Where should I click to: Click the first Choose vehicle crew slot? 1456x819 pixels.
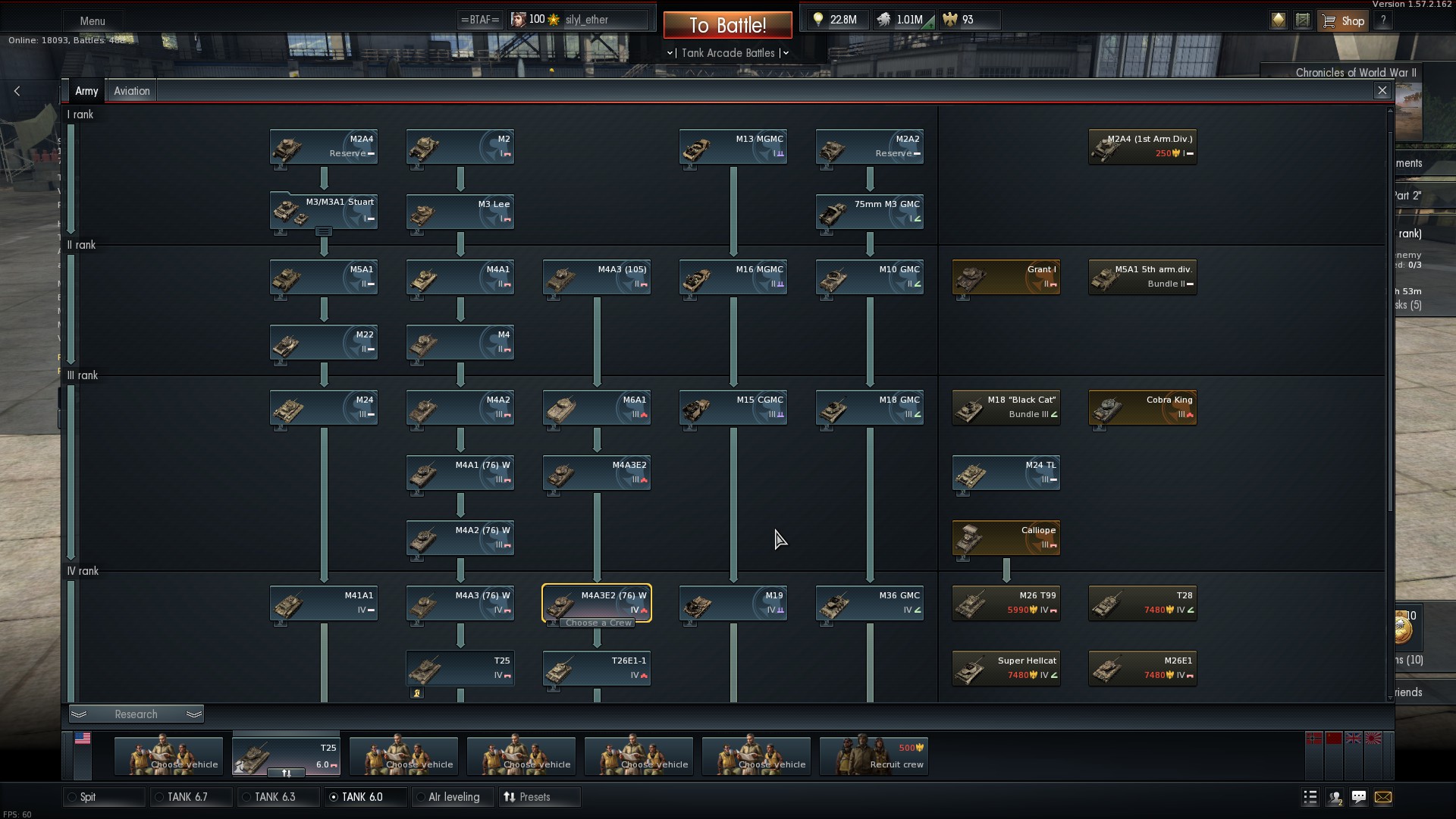(x=168, y=756)
